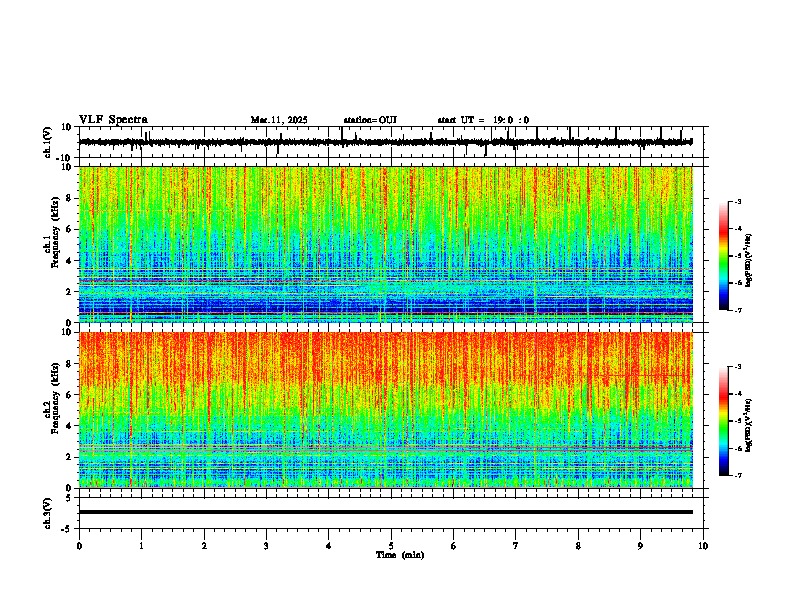Click the "-7" tick on ch.2 colorbar
The height and width of the screenshot is (612, 792).
738,476
